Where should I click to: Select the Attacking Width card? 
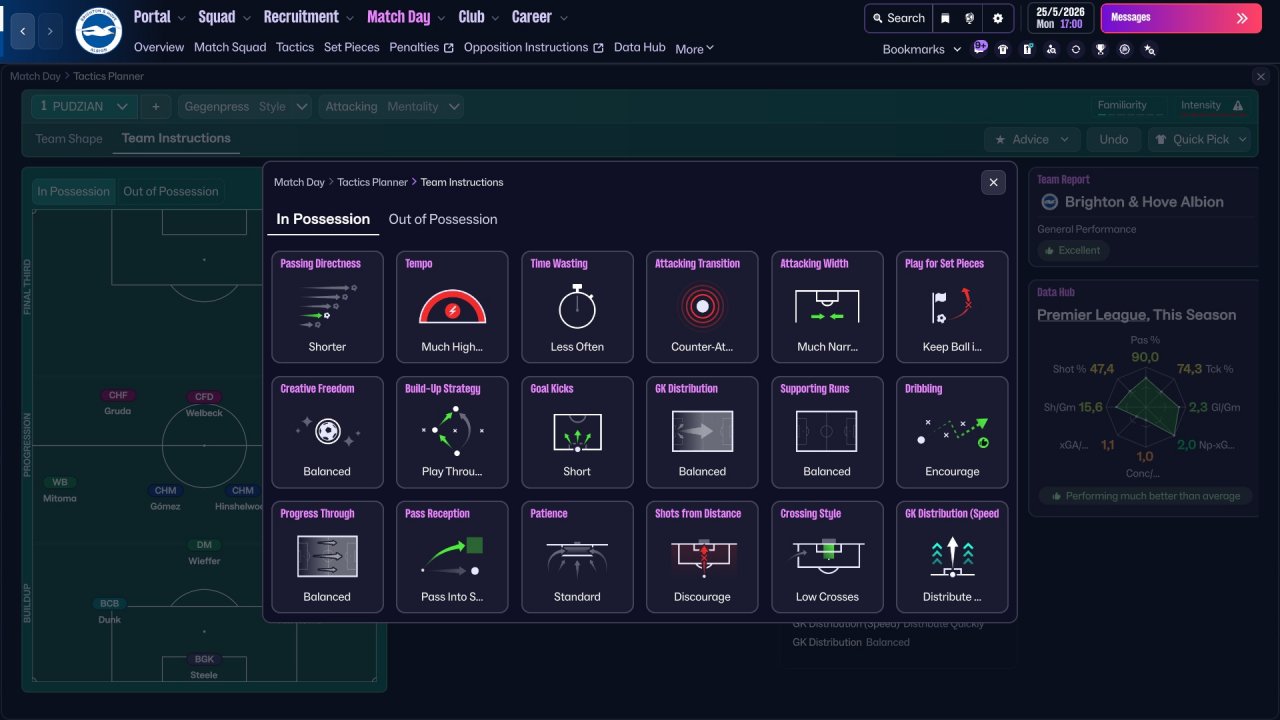coord(827,307)
